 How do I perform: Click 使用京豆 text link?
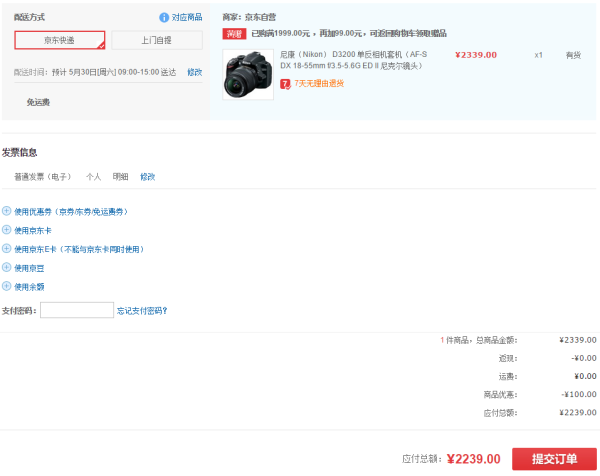29,268
